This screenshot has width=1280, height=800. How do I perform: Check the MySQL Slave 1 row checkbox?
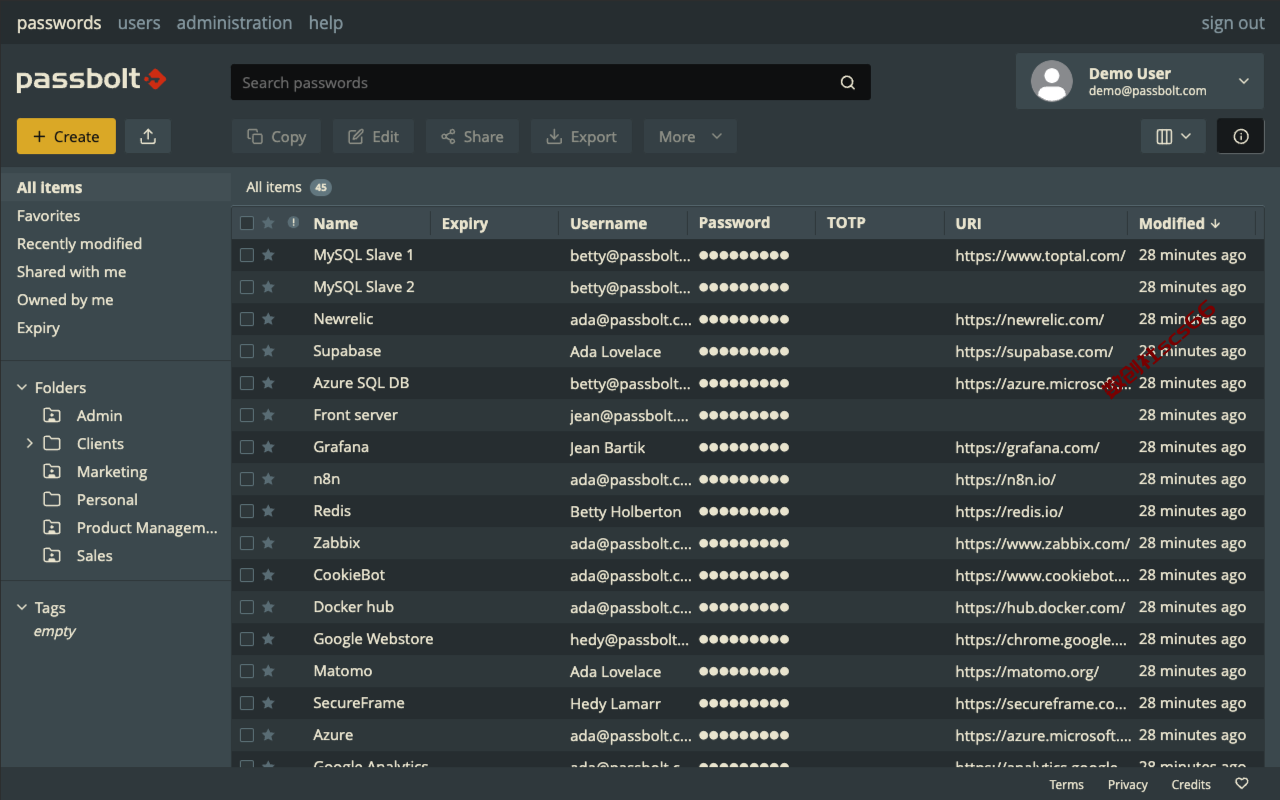(247, 255)
